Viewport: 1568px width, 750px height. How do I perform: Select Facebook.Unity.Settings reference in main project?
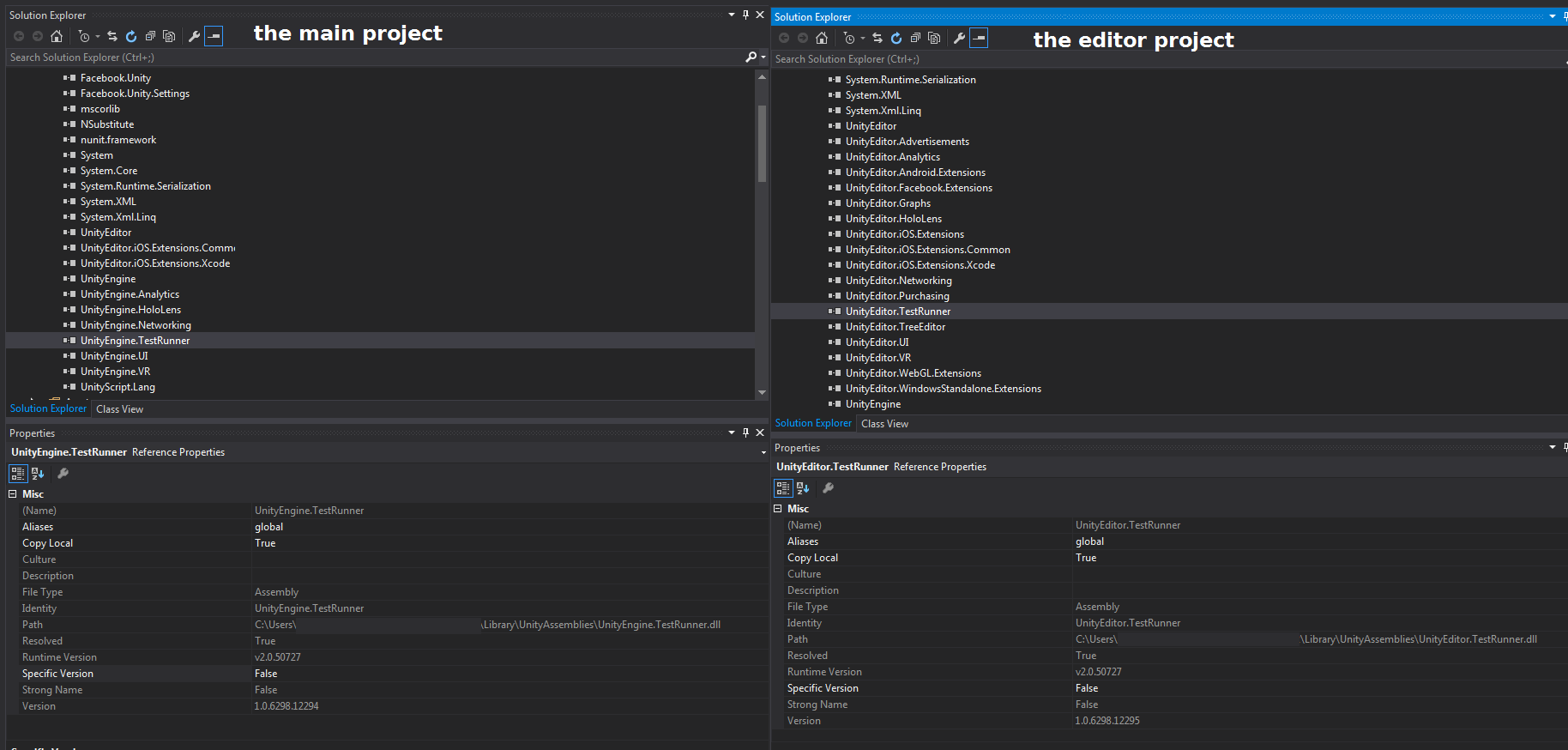tap(135, 94)
